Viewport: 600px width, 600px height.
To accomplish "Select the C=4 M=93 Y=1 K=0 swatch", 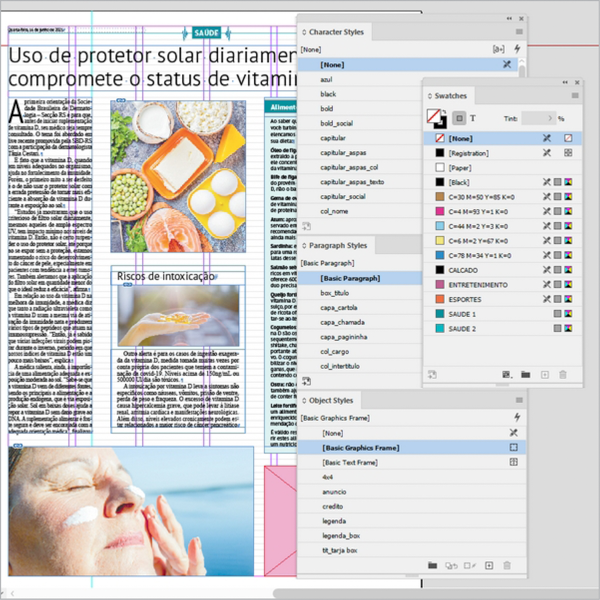I will (x=503, y=212).
